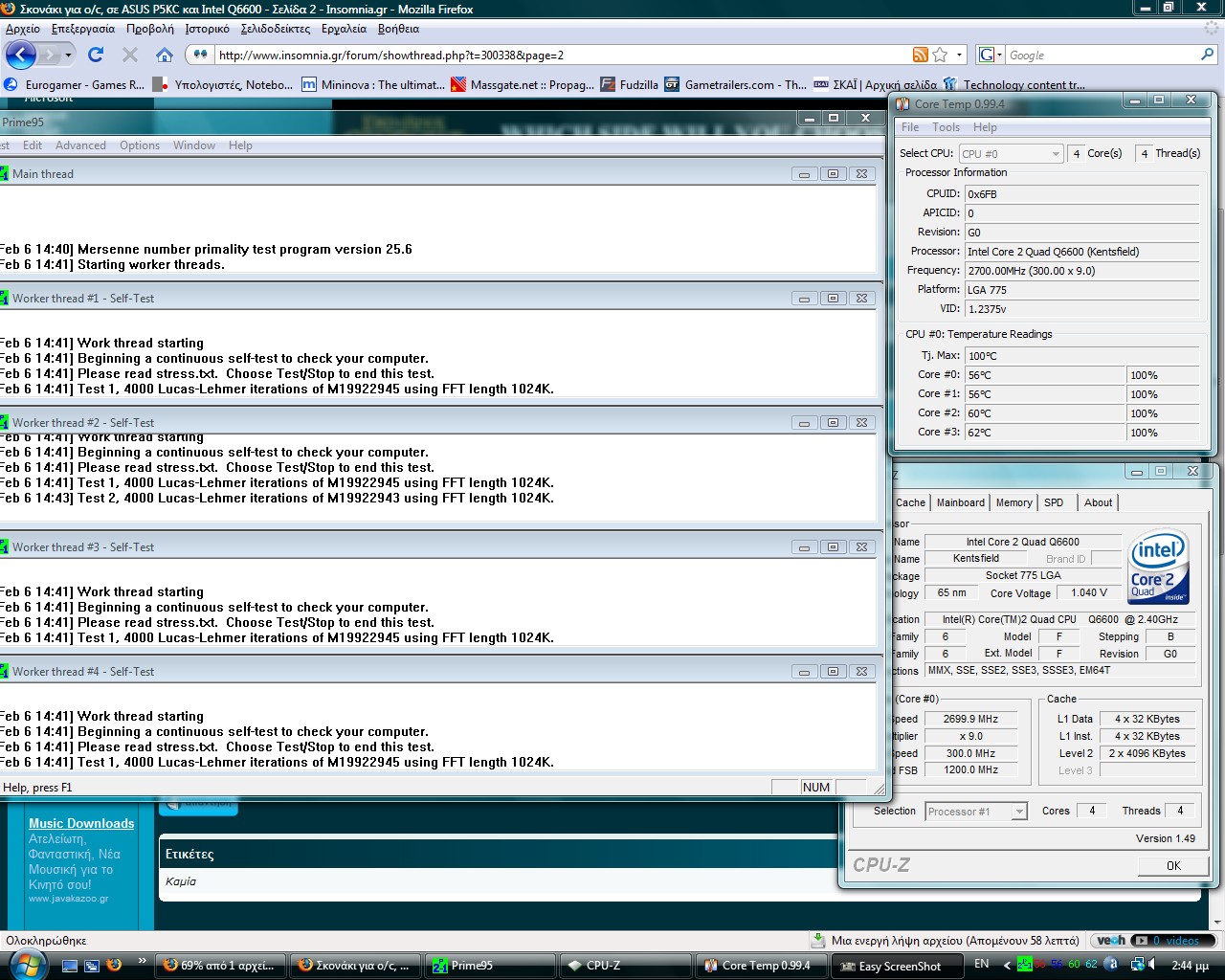Screen dimensions: 1225x980
Task: Click the search magnifier icon
Action: tap(1208, 55)
